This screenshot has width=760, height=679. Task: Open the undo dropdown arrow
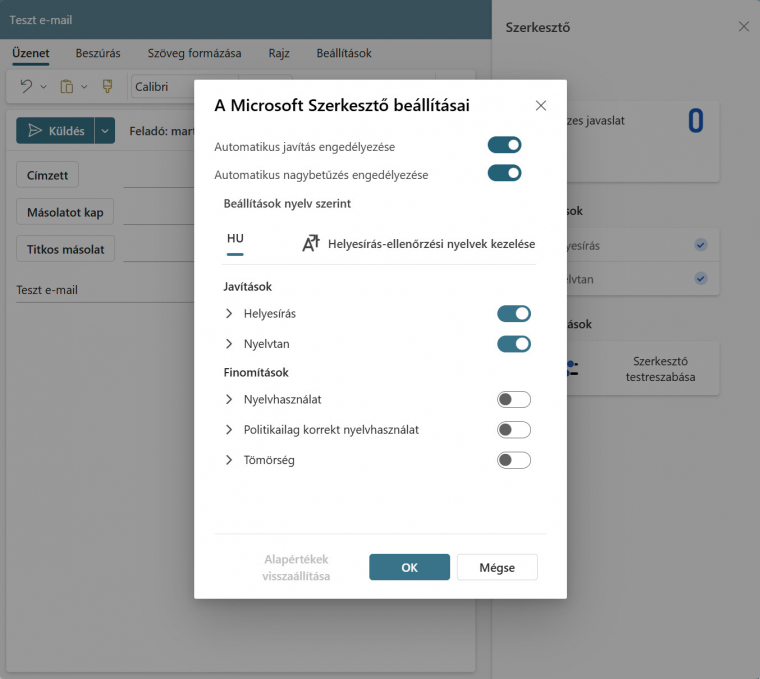(44, 87)
